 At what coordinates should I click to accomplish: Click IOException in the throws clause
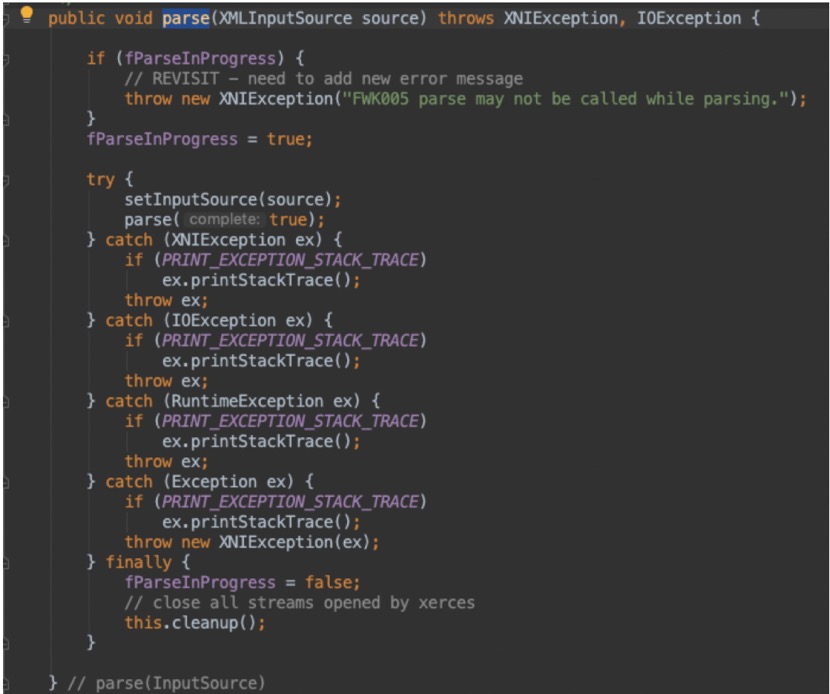coord(689,19)
